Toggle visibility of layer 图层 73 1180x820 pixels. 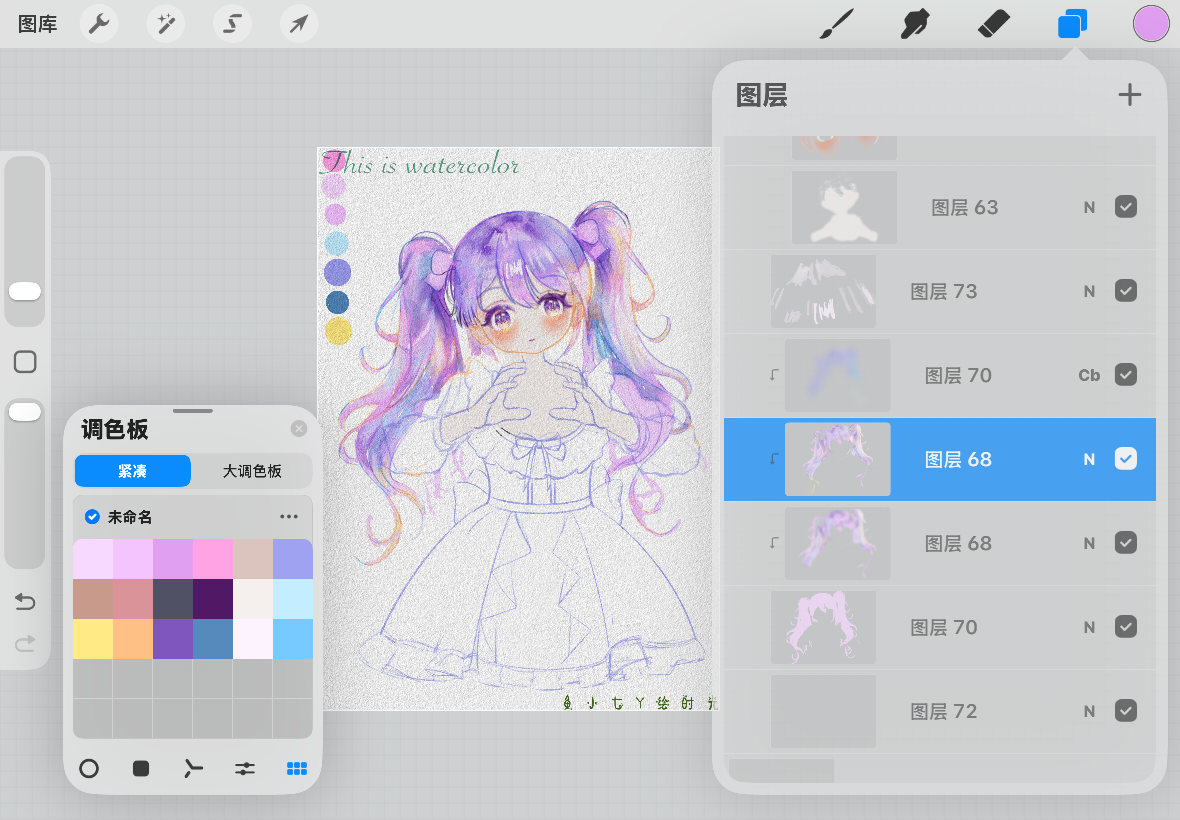tap(1126, 290)
